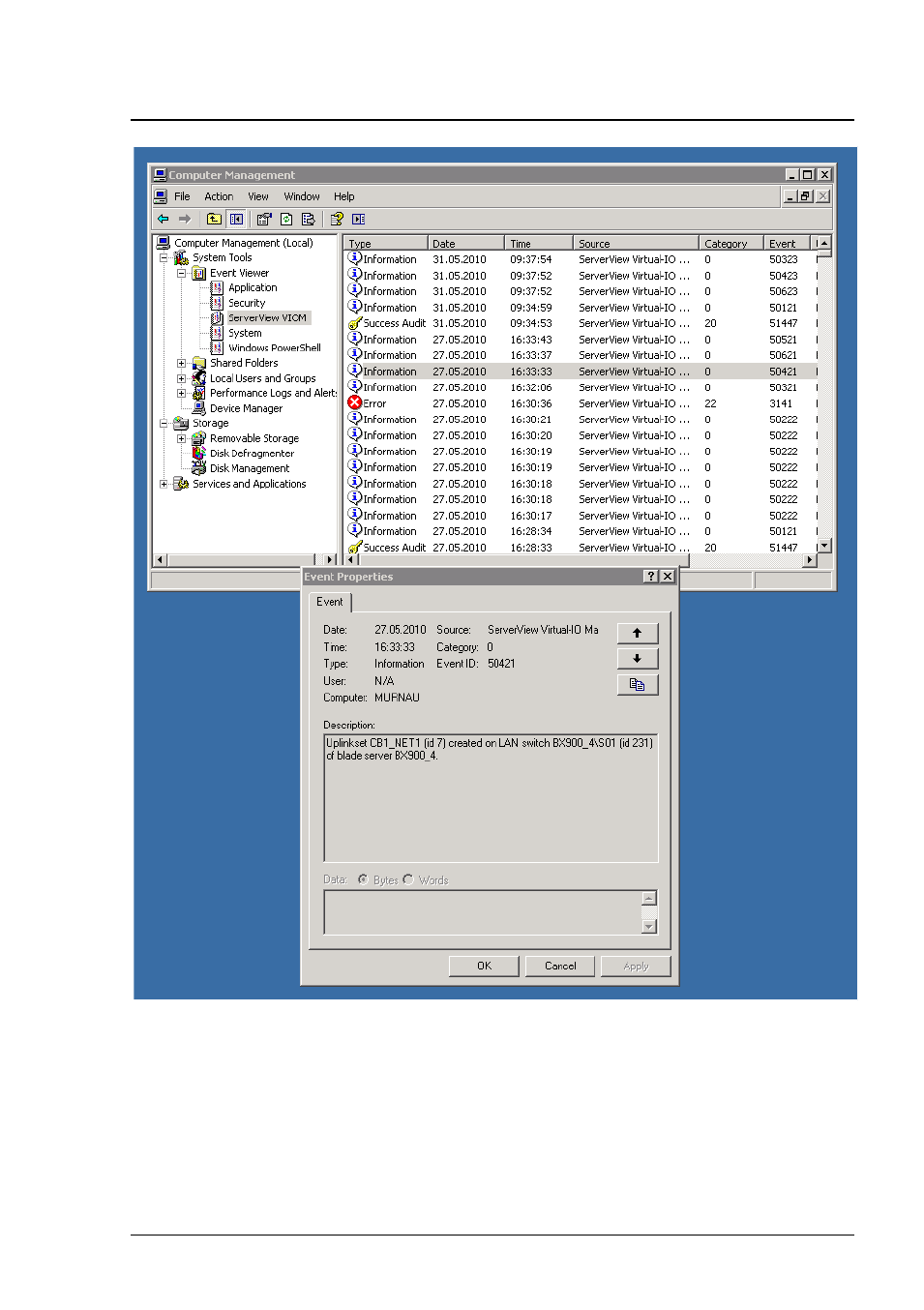Click the System log icon in the tree

(217, 333)
